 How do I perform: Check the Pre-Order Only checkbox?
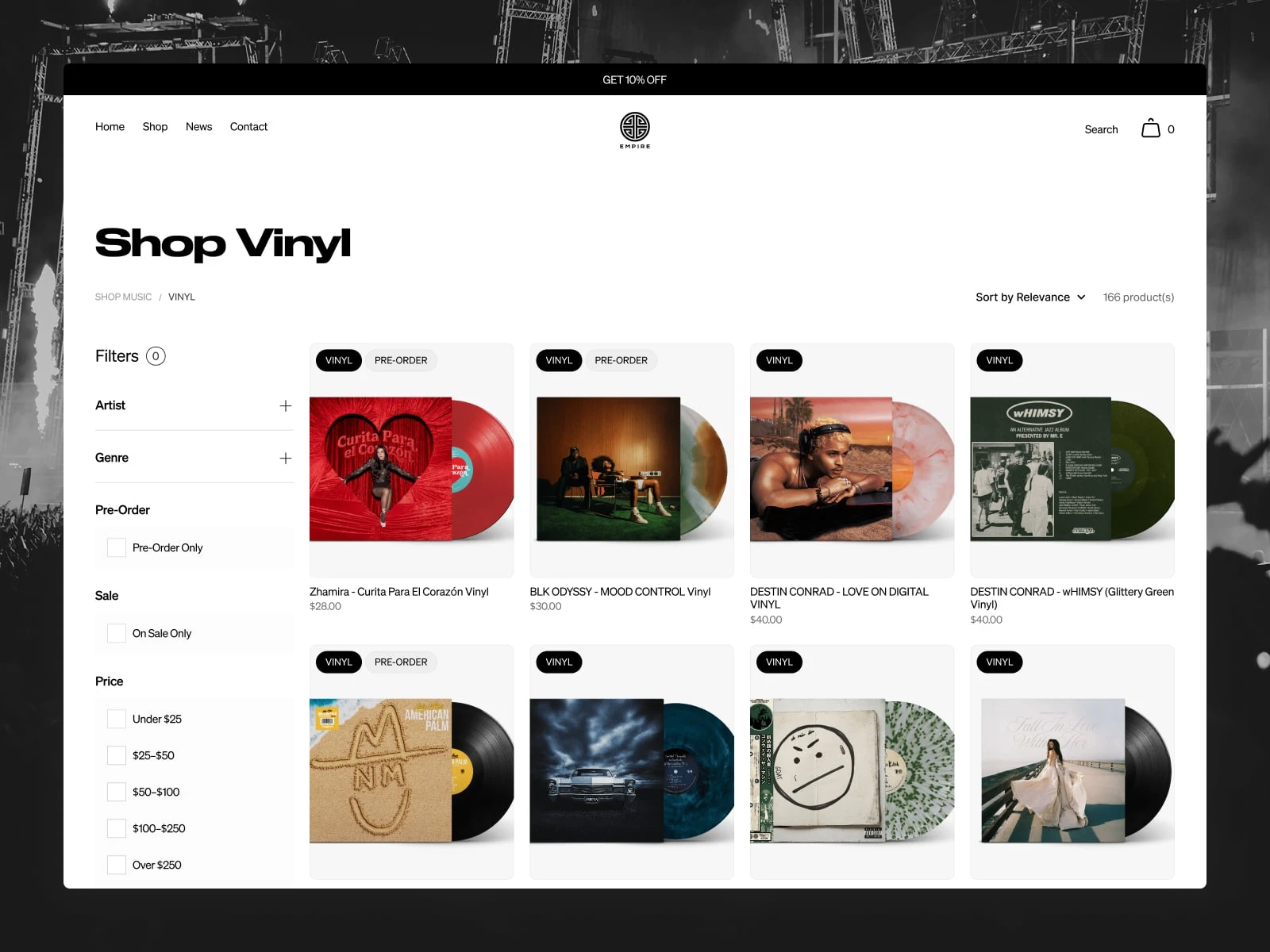point(117,547)
